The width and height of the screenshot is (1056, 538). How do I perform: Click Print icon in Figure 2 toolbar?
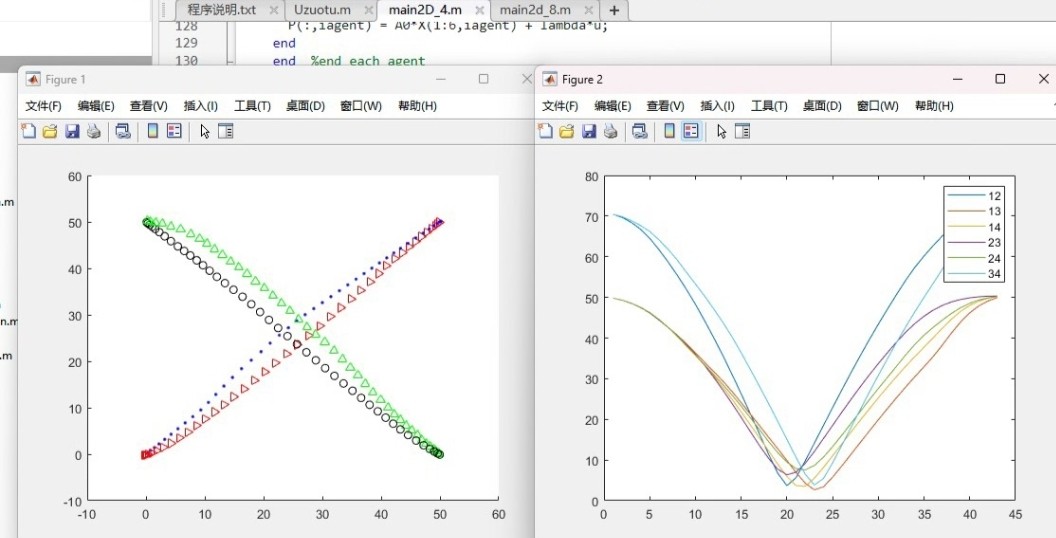[x=611, y=131]
